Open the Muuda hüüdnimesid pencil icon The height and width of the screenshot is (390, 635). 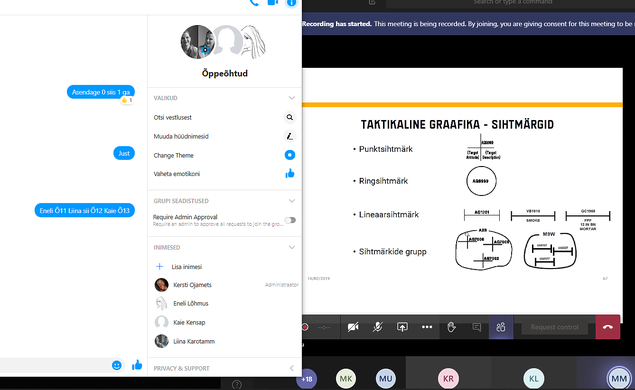(290, 136)
